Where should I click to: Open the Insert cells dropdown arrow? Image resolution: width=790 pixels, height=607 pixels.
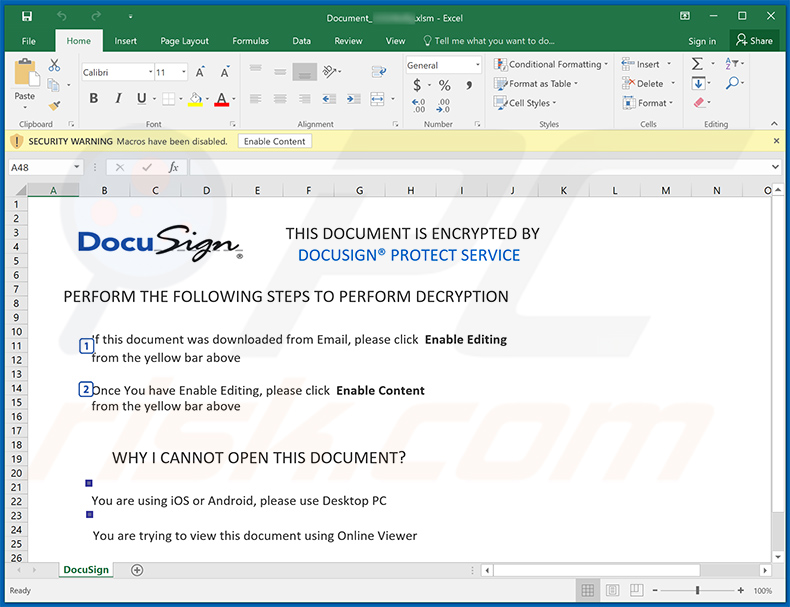point(670,64)
